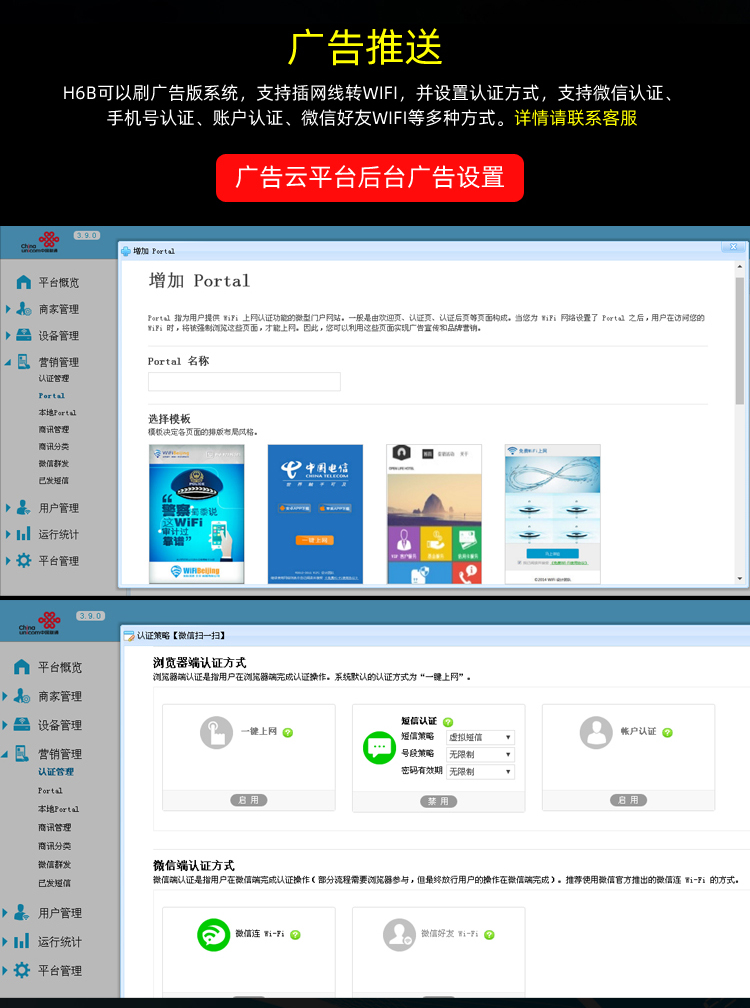Click the Portal 名称 text field
The width and height of the screenshot is (750, 1008).
pos(244,381)
